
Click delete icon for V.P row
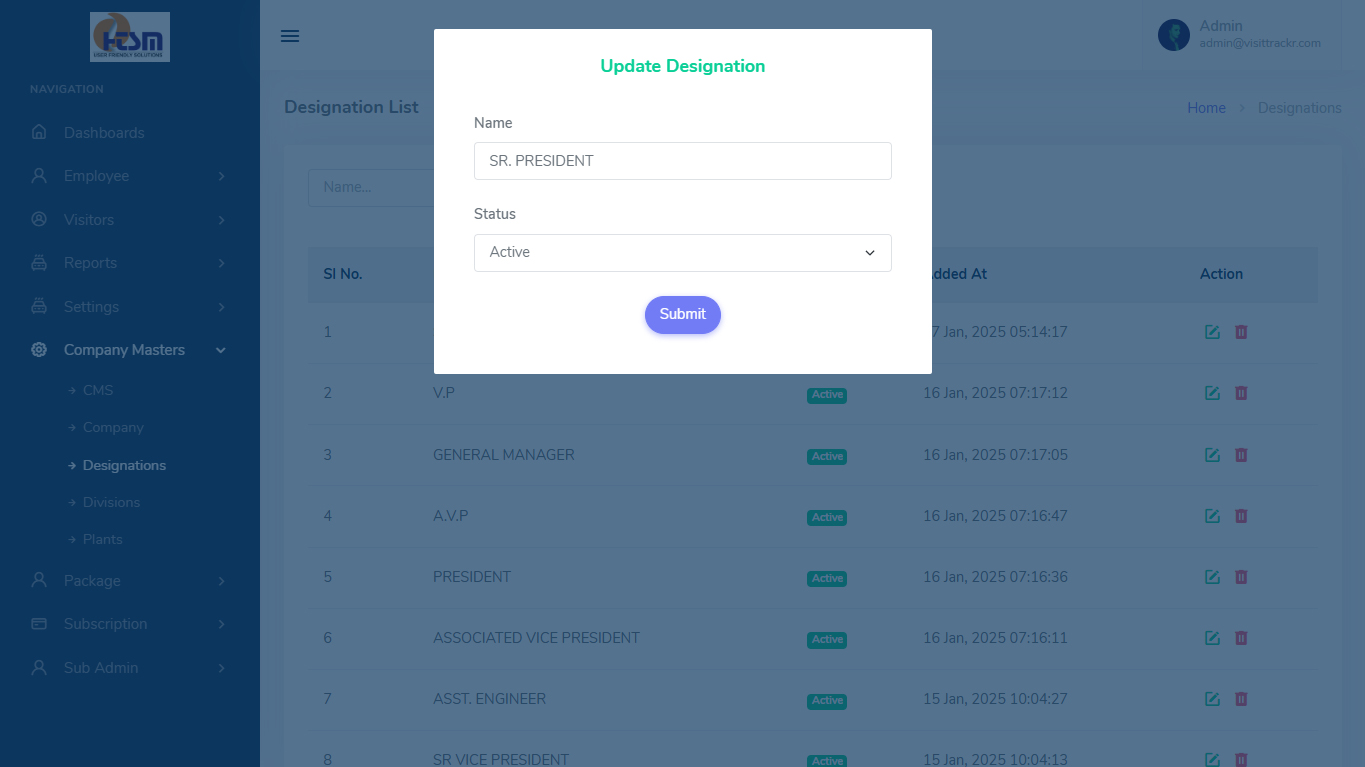coord(1241,393)
